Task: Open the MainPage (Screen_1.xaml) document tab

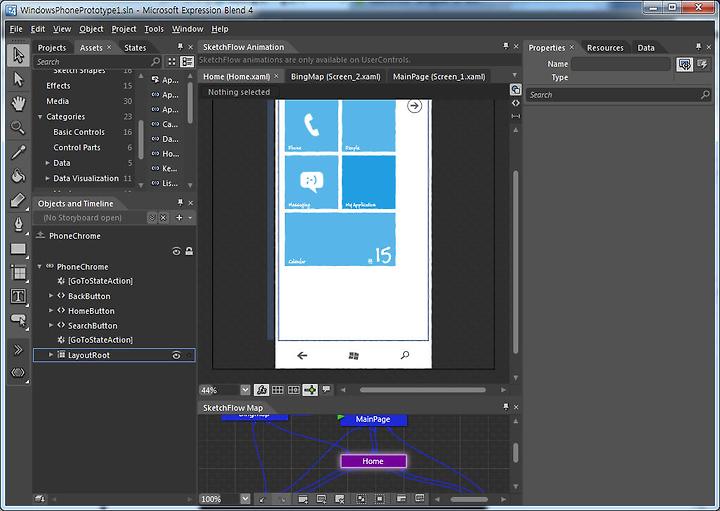Action: [x=439, y=77]
